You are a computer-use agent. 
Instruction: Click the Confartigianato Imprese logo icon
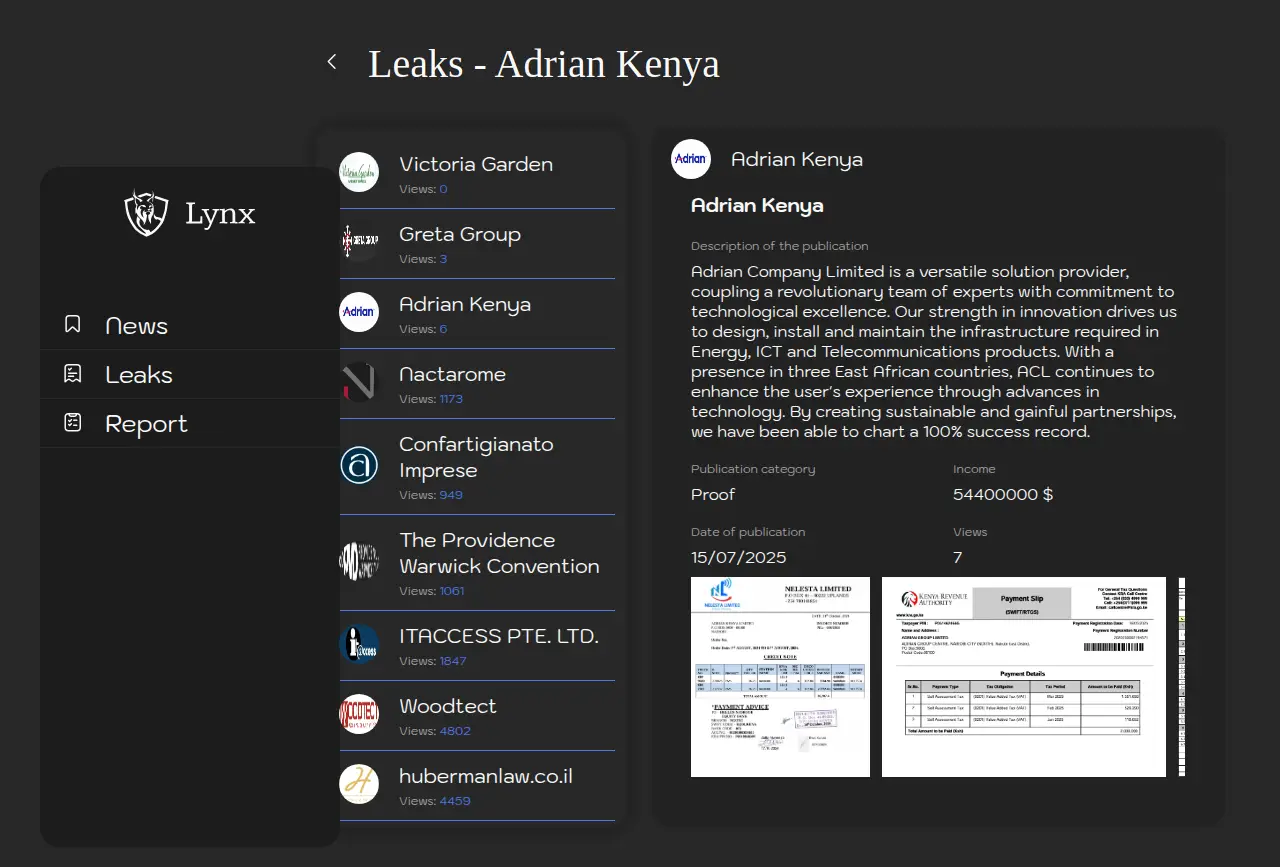(359, 465)
